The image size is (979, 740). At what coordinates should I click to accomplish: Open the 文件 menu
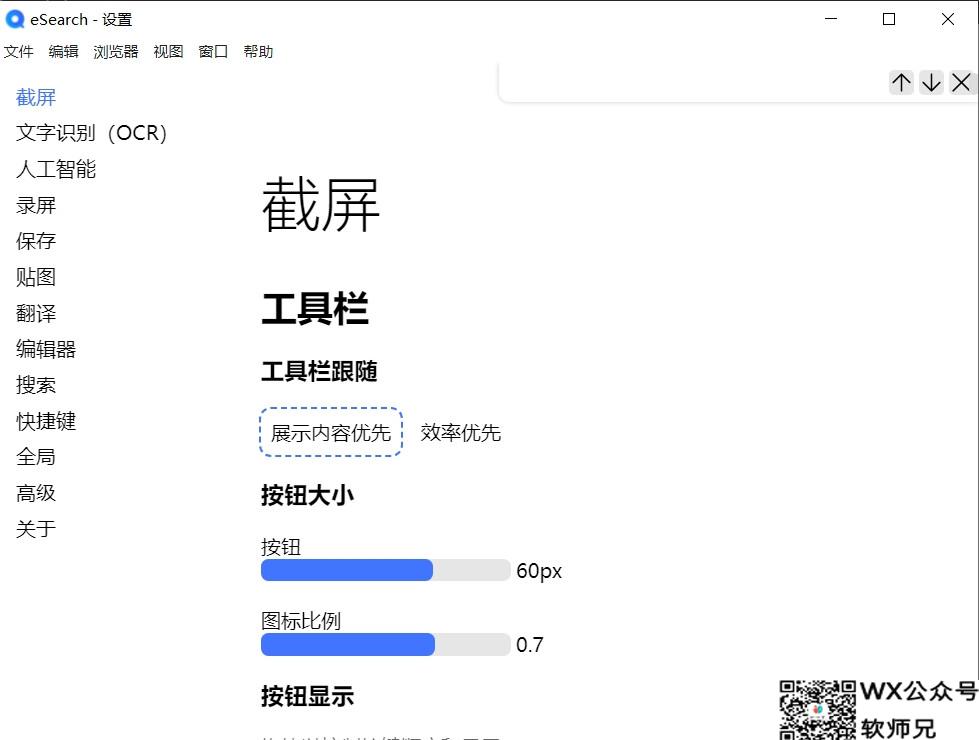(18, 51)
